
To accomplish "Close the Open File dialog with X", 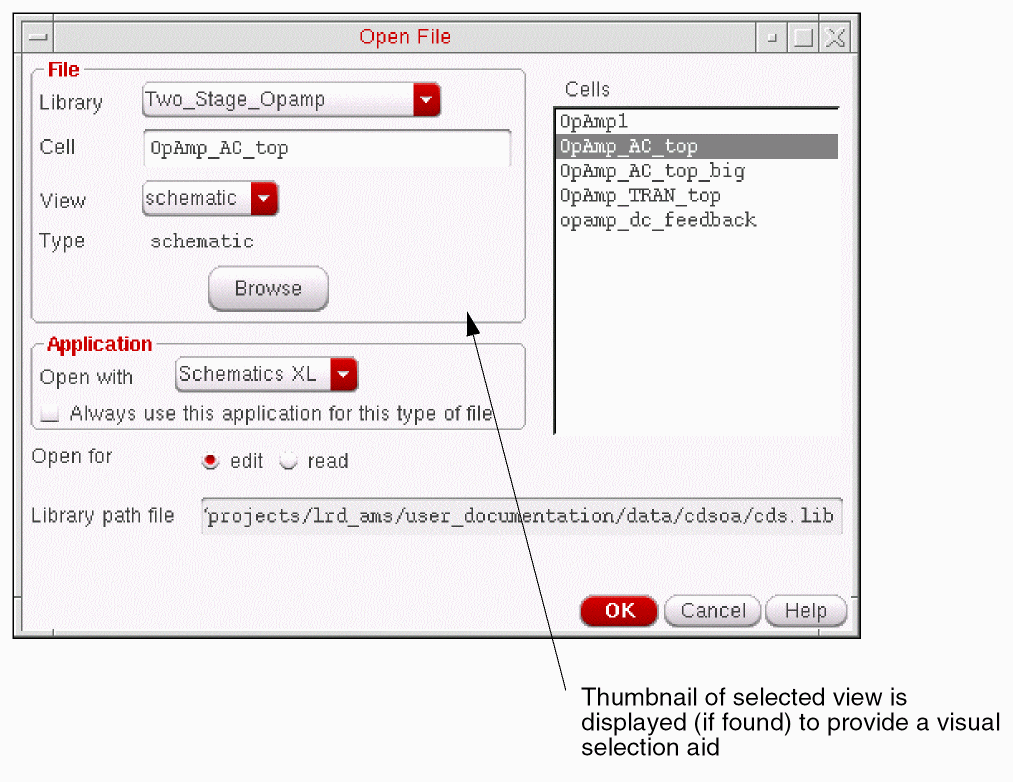I will [x=835, y=37].
